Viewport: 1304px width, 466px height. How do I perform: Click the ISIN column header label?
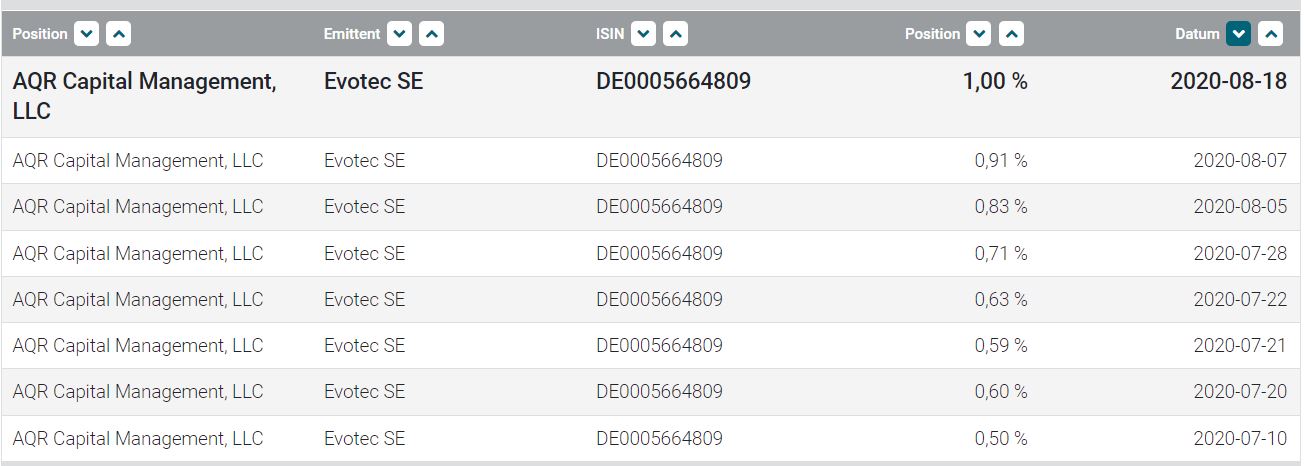[610, 34]
